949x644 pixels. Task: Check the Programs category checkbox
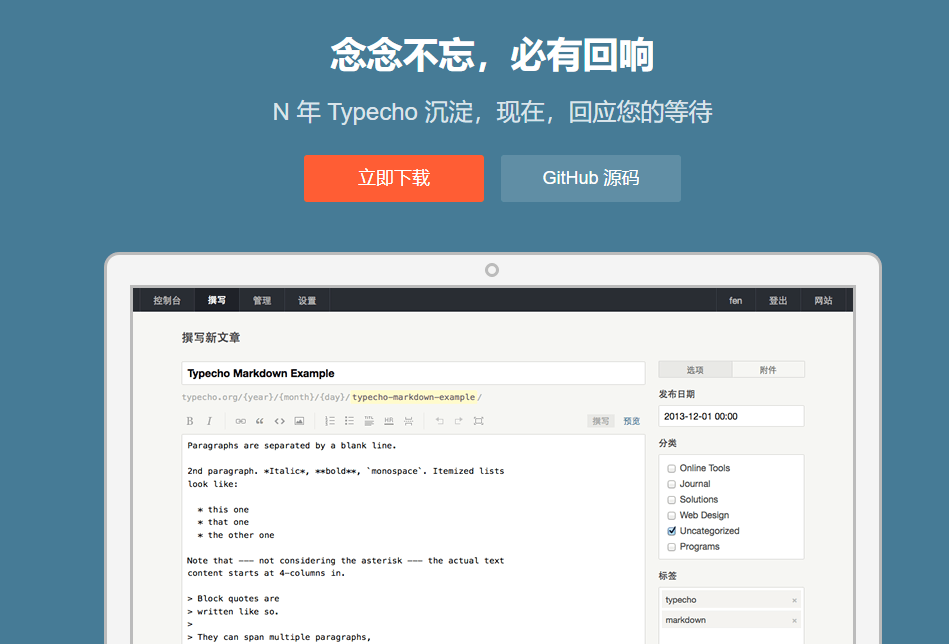pyautogui.click(x=671, y=547)
